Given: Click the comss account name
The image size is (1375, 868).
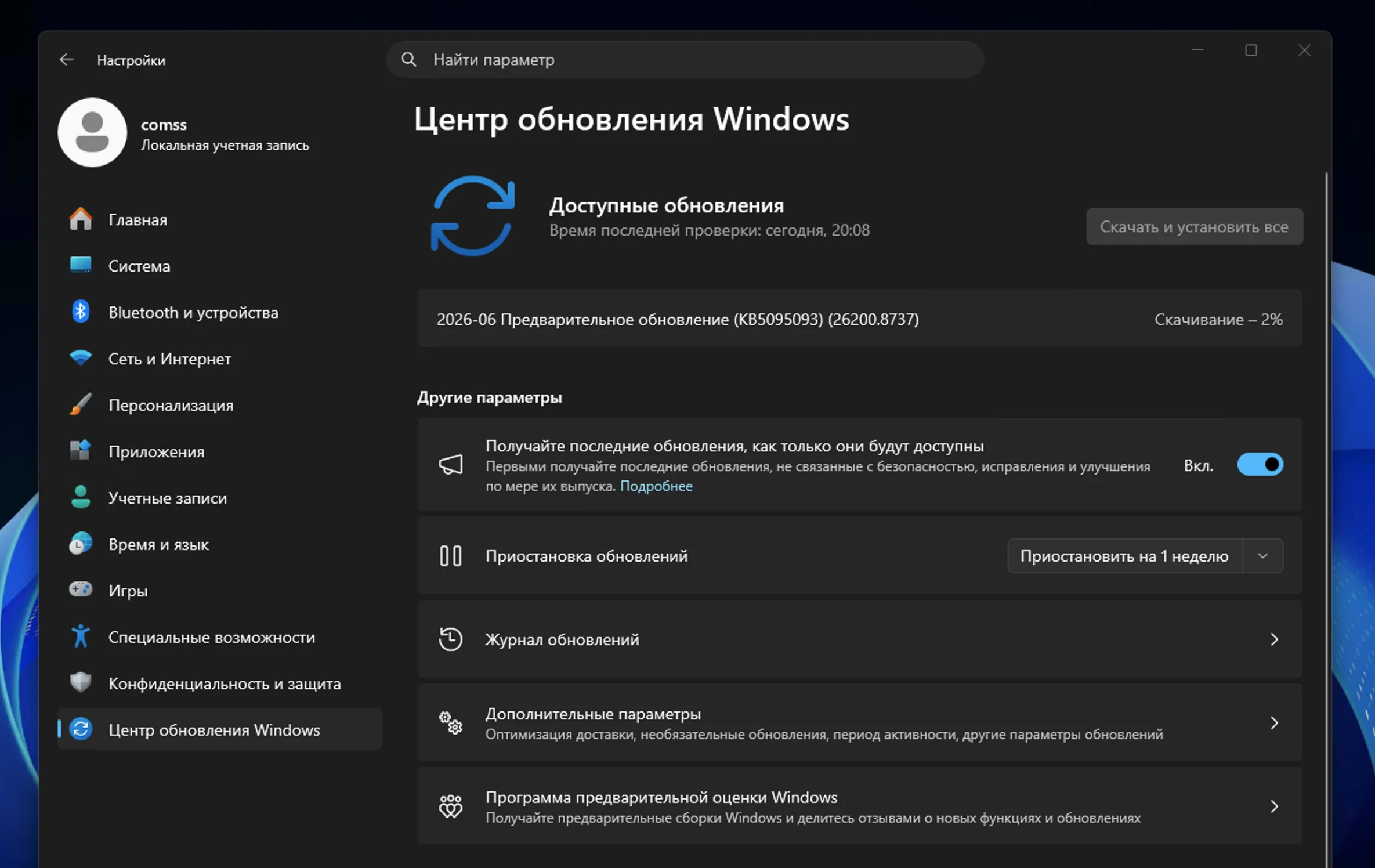Looking at the screenshot, I should pyautogui.click(x=164, y=125).
